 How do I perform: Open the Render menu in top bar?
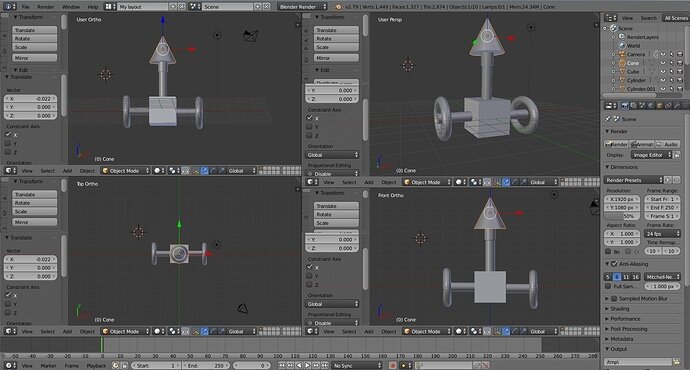[46, 7]
